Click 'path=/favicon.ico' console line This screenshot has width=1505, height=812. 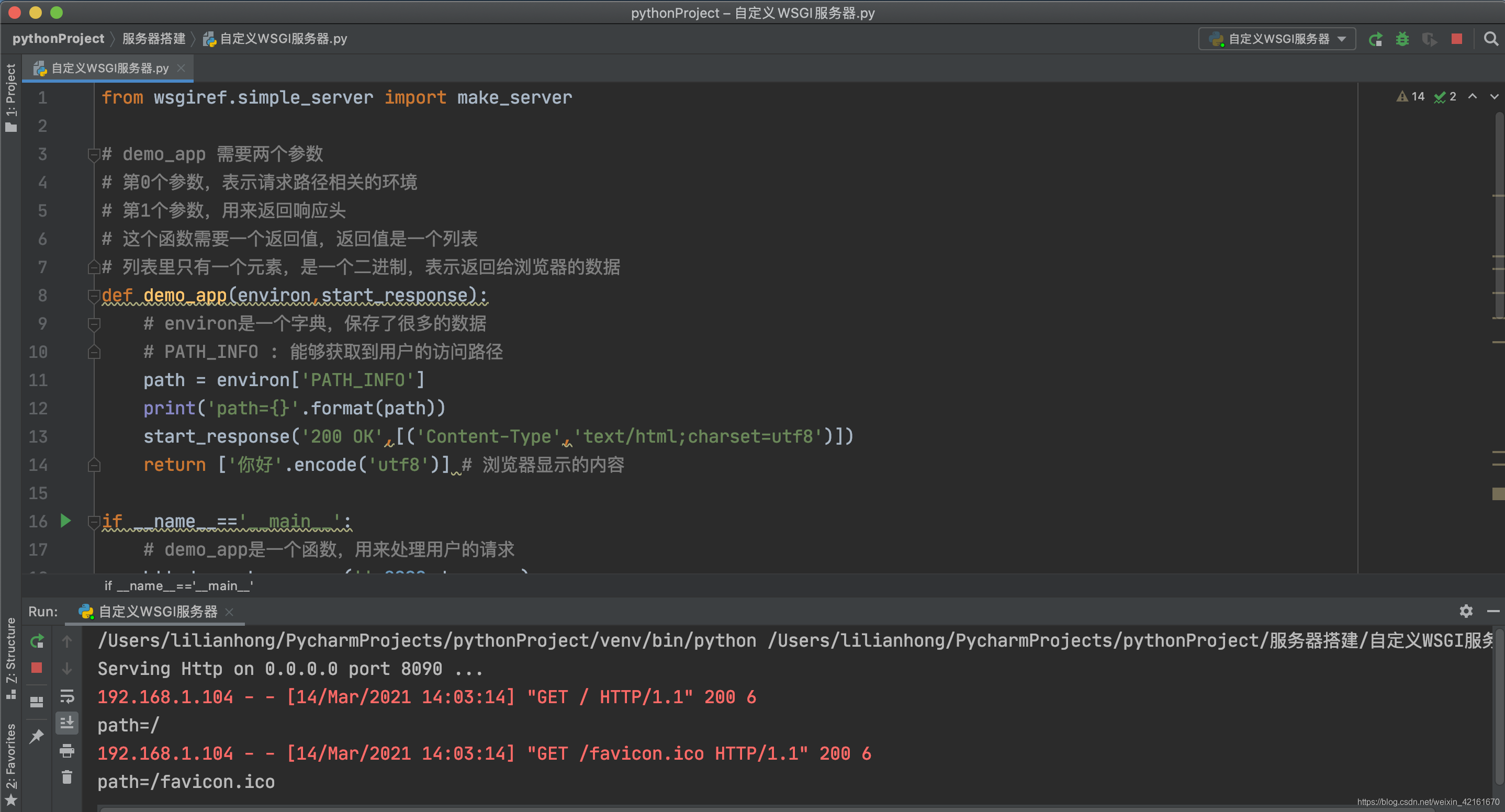click(186, 782)
